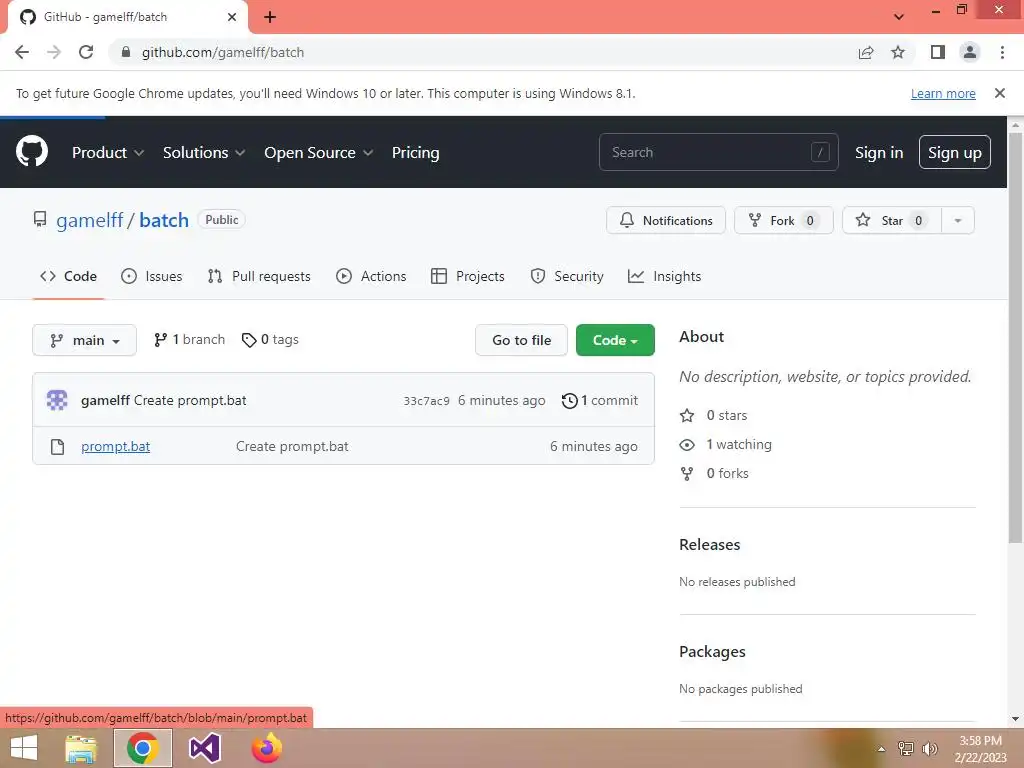Open the Insights tab
1024x768 pixels.
pyautogui.click(x=664, y=276)
